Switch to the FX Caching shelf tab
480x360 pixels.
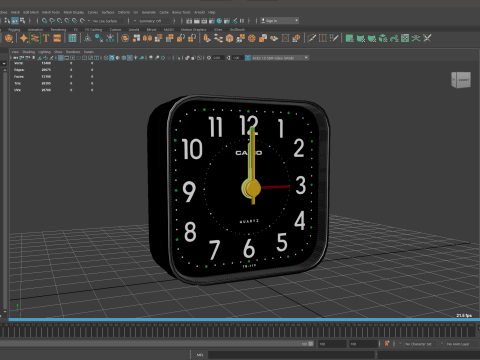coord(93,30)
